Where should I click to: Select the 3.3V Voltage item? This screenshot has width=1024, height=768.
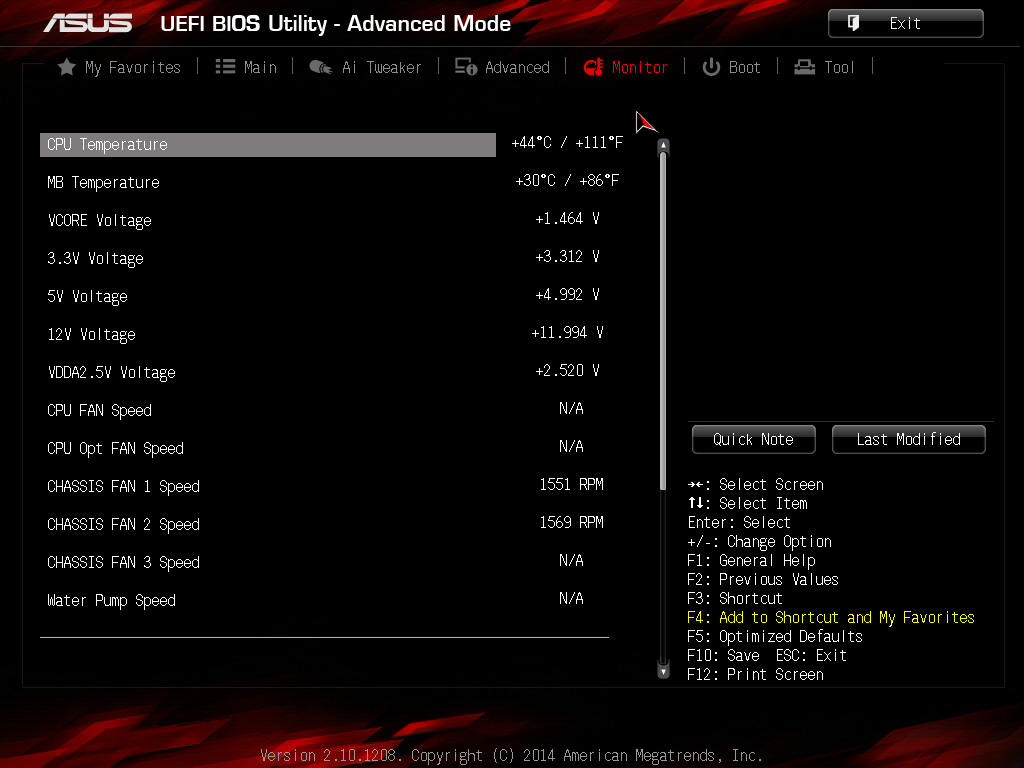click(95, 259)
